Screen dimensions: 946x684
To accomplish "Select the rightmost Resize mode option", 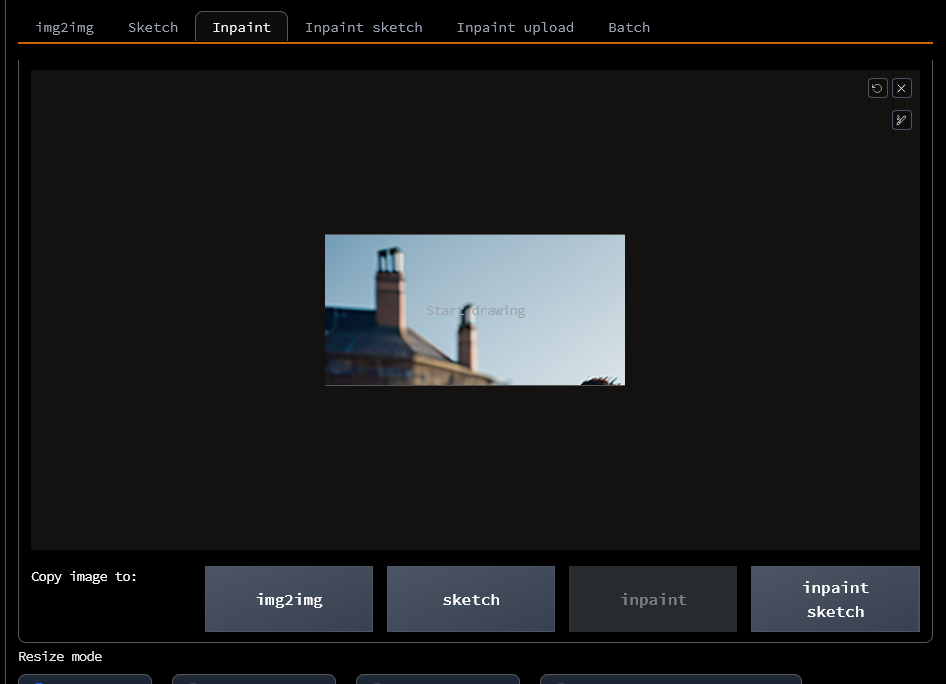I will (x=670, y=681).
